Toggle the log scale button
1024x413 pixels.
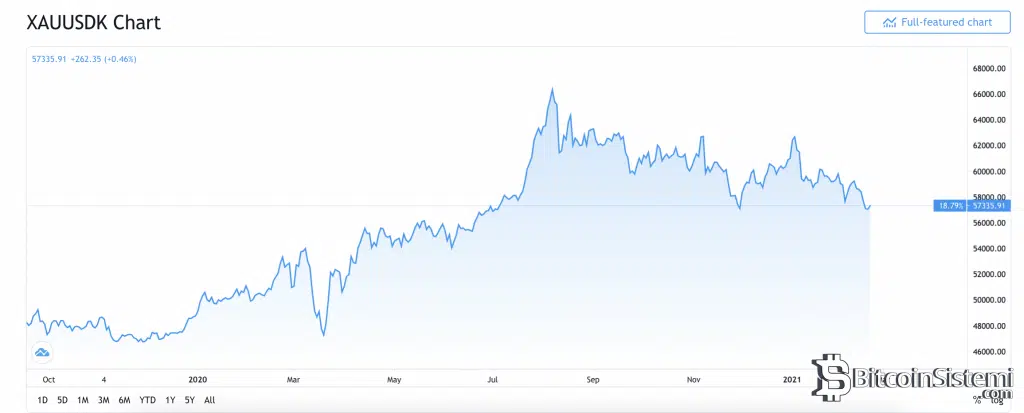(997, 400)
